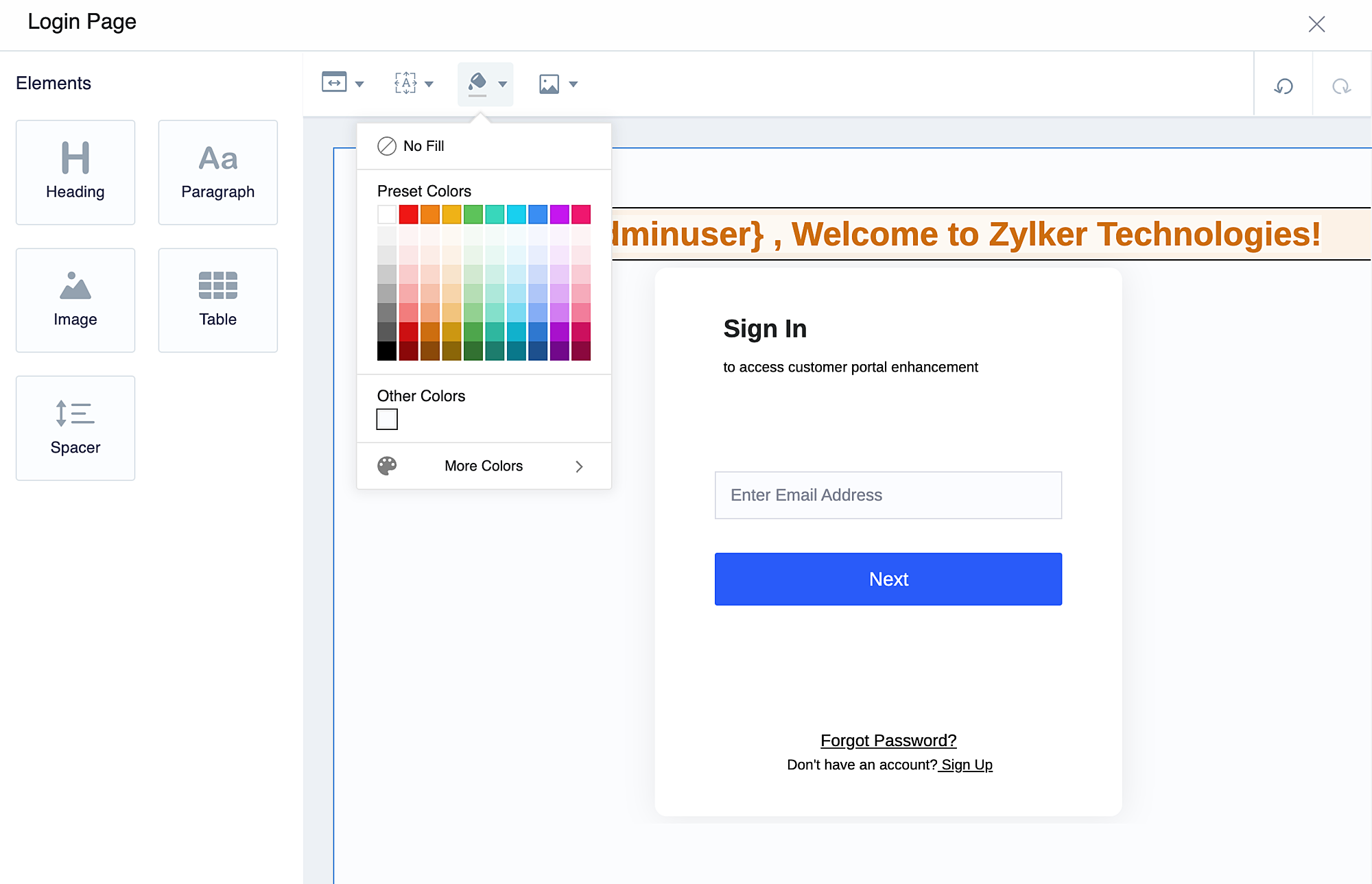Click the blue Next button

click(888, 579)
